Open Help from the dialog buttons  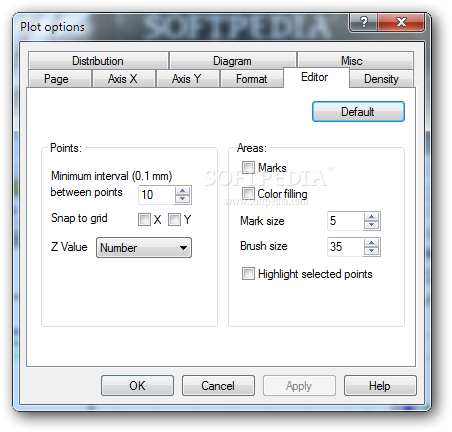tap(380, 386)
